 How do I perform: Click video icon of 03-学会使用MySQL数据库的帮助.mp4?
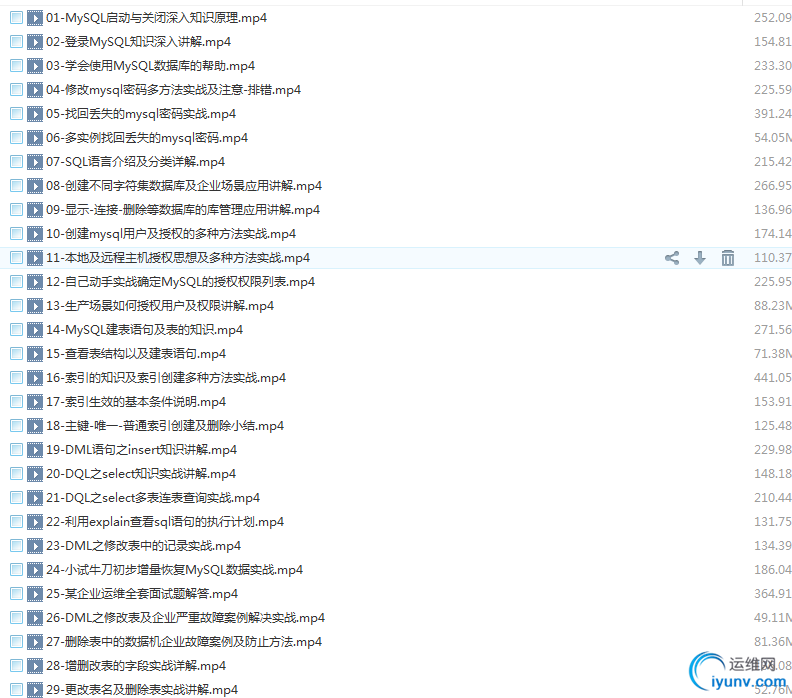click(x=35, y=66)
